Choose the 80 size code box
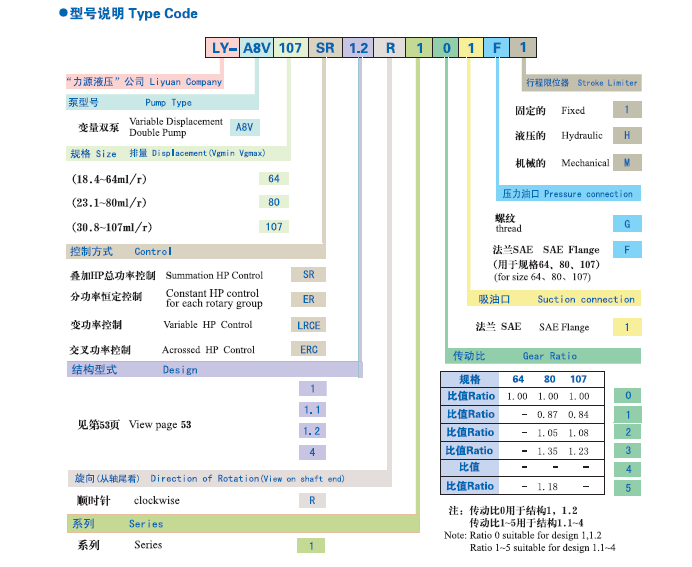Screen dimensions: 692x567 tap(273, 202)
